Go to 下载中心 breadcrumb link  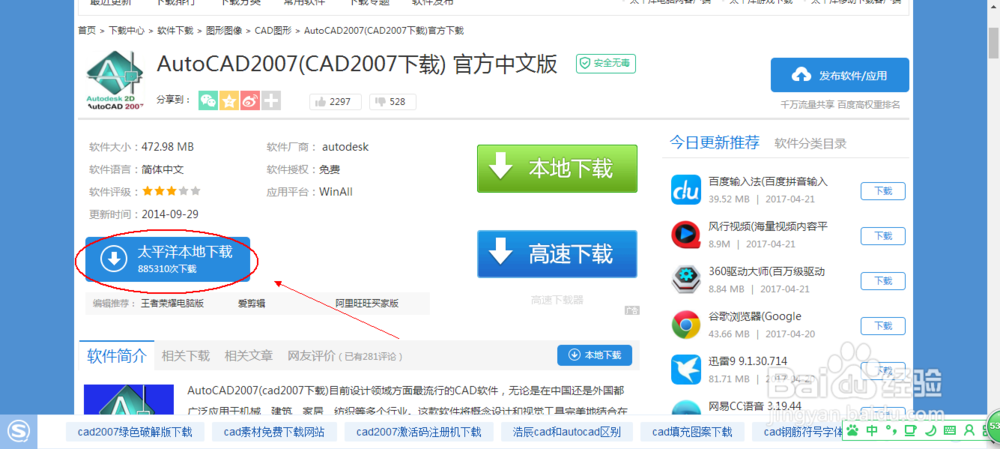[126, 30]
